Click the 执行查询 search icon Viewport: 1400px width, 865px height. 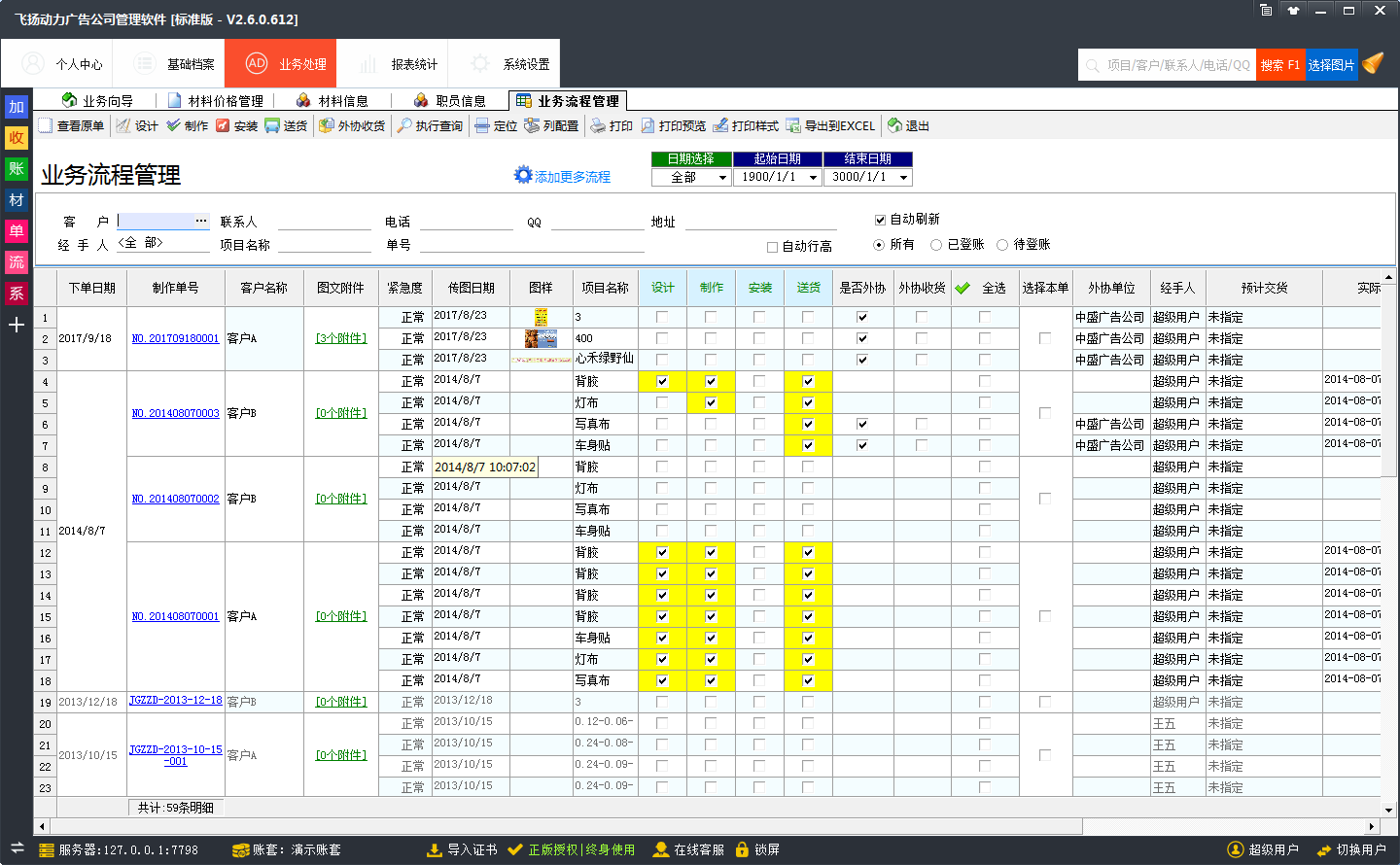(x=429, y=126)
